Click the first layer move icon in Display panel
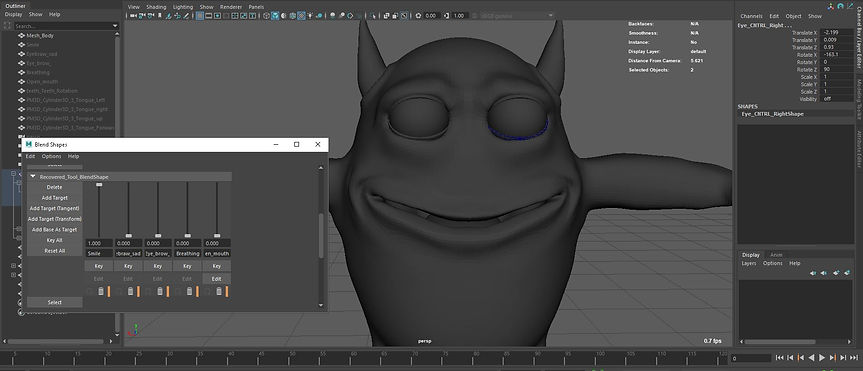Screen dimensions: 863x371 813,272
